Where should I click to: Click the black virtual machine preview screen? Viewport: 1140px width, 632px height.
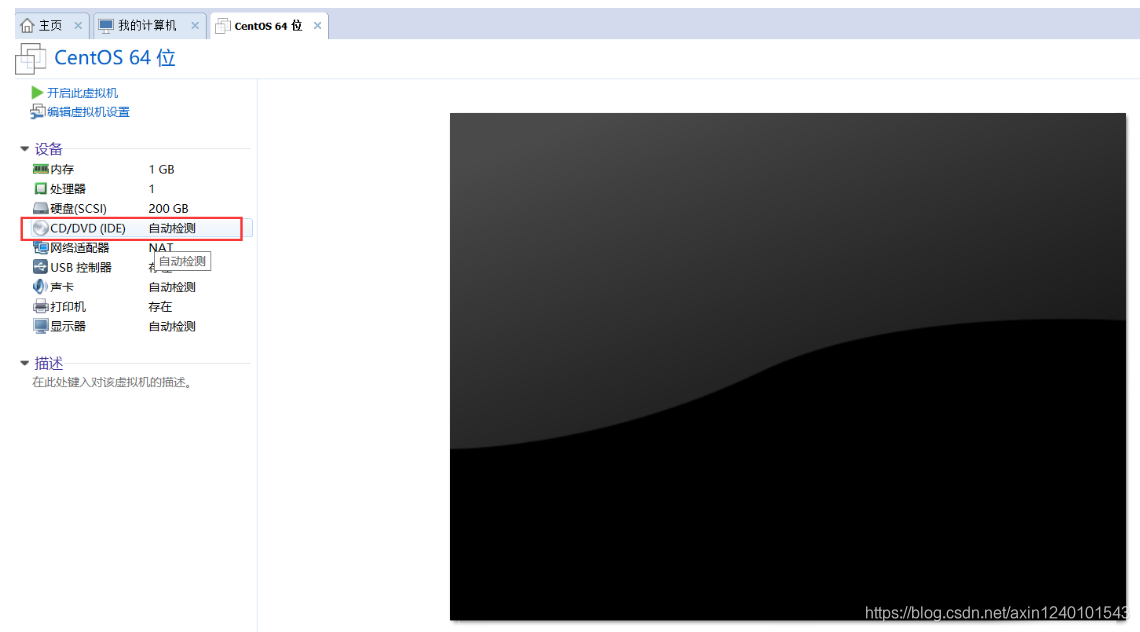788,367
